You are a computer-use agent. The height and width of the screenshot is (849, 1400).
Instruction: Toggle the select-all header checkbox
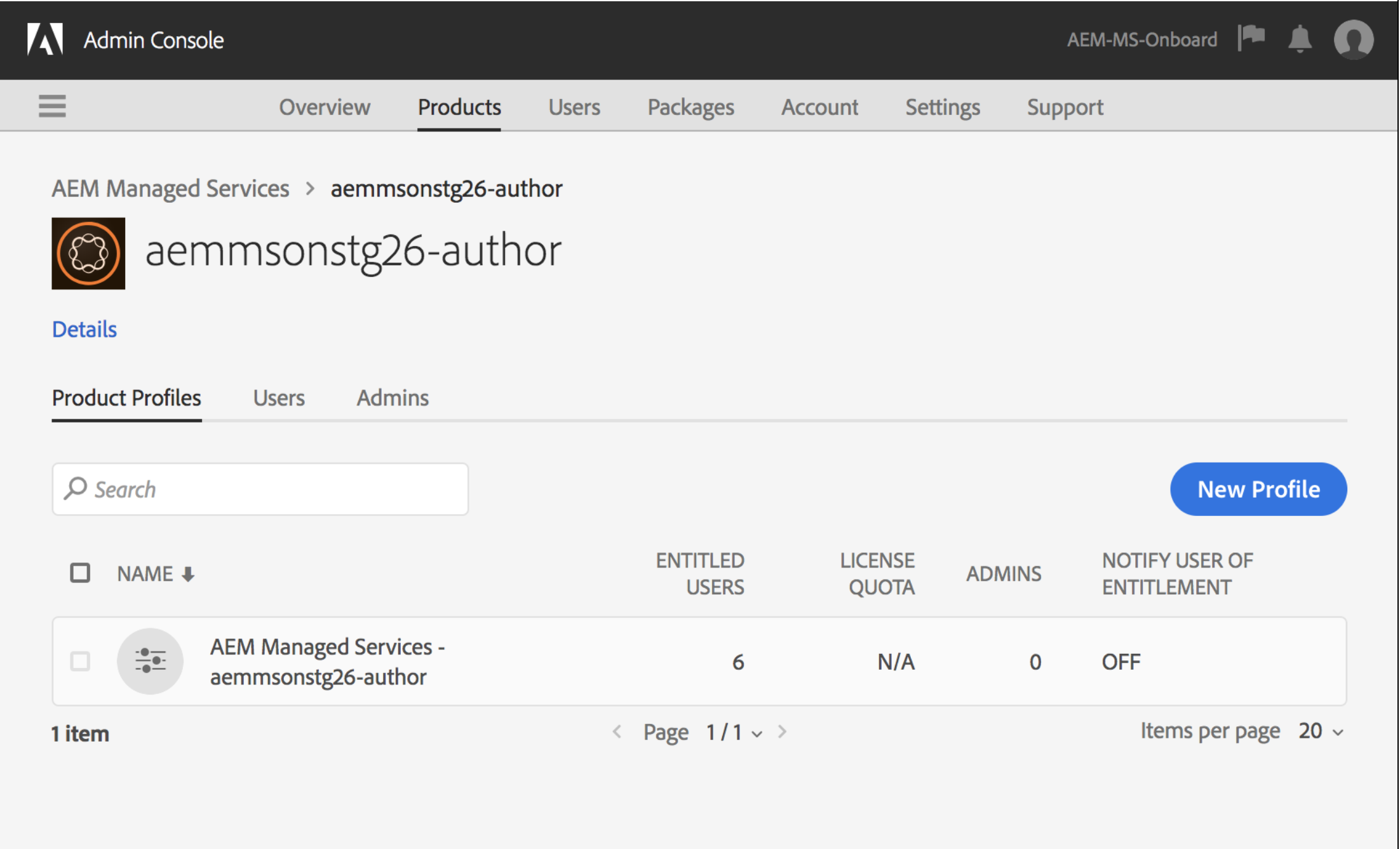pyautogui.click(x=80, y=573)
